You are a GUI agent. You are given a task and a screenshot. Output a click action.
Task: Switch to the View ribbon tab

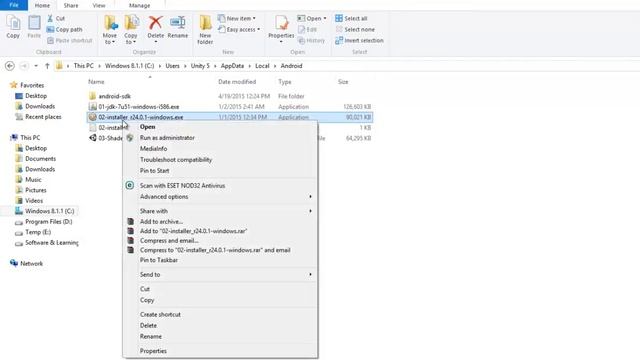pyautogui.click(x=99, y=6)
